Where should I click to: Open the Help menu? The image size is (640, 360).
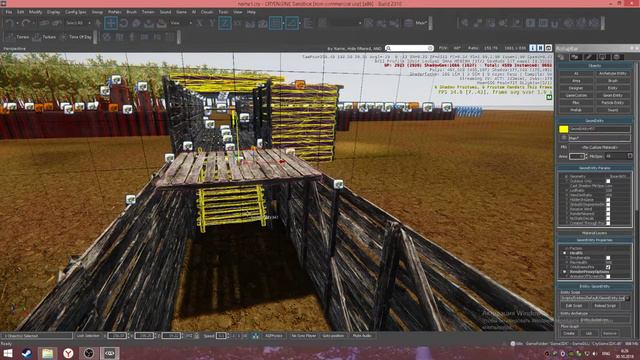click(251, 12)
